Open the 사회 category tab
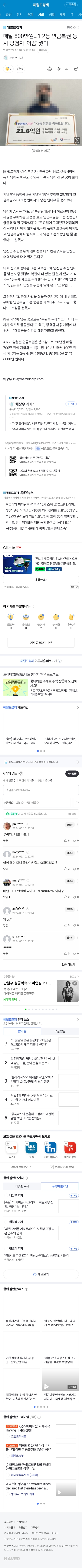82x1568 pixels. pos(41,14)
